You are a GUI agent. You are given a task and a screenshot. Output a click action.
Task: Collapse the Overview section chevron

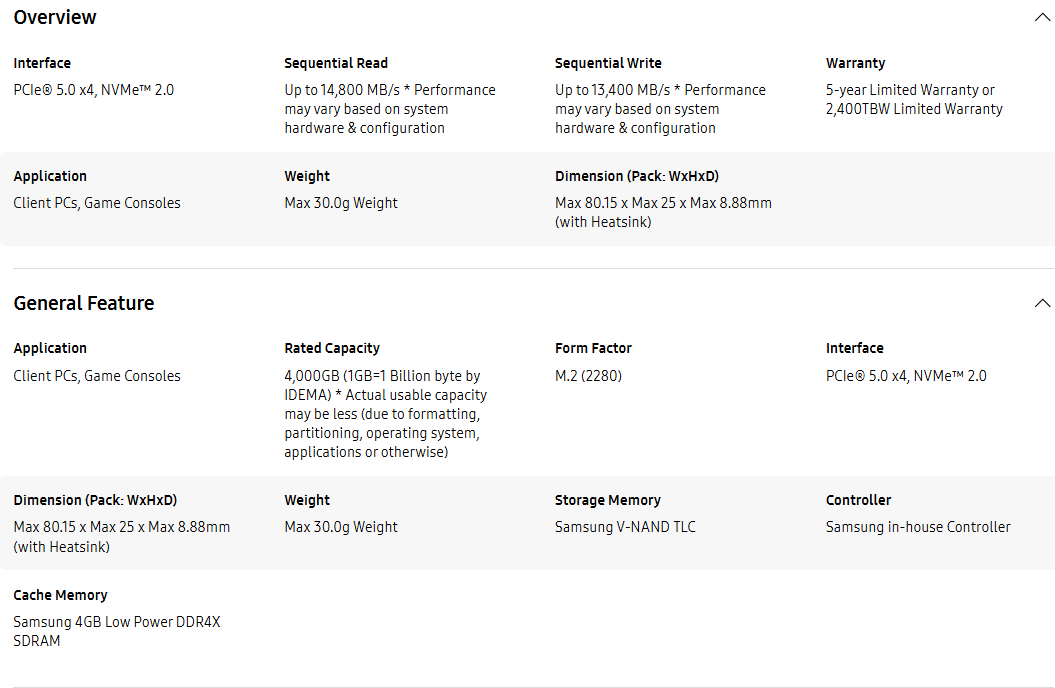coord(1042,17)
